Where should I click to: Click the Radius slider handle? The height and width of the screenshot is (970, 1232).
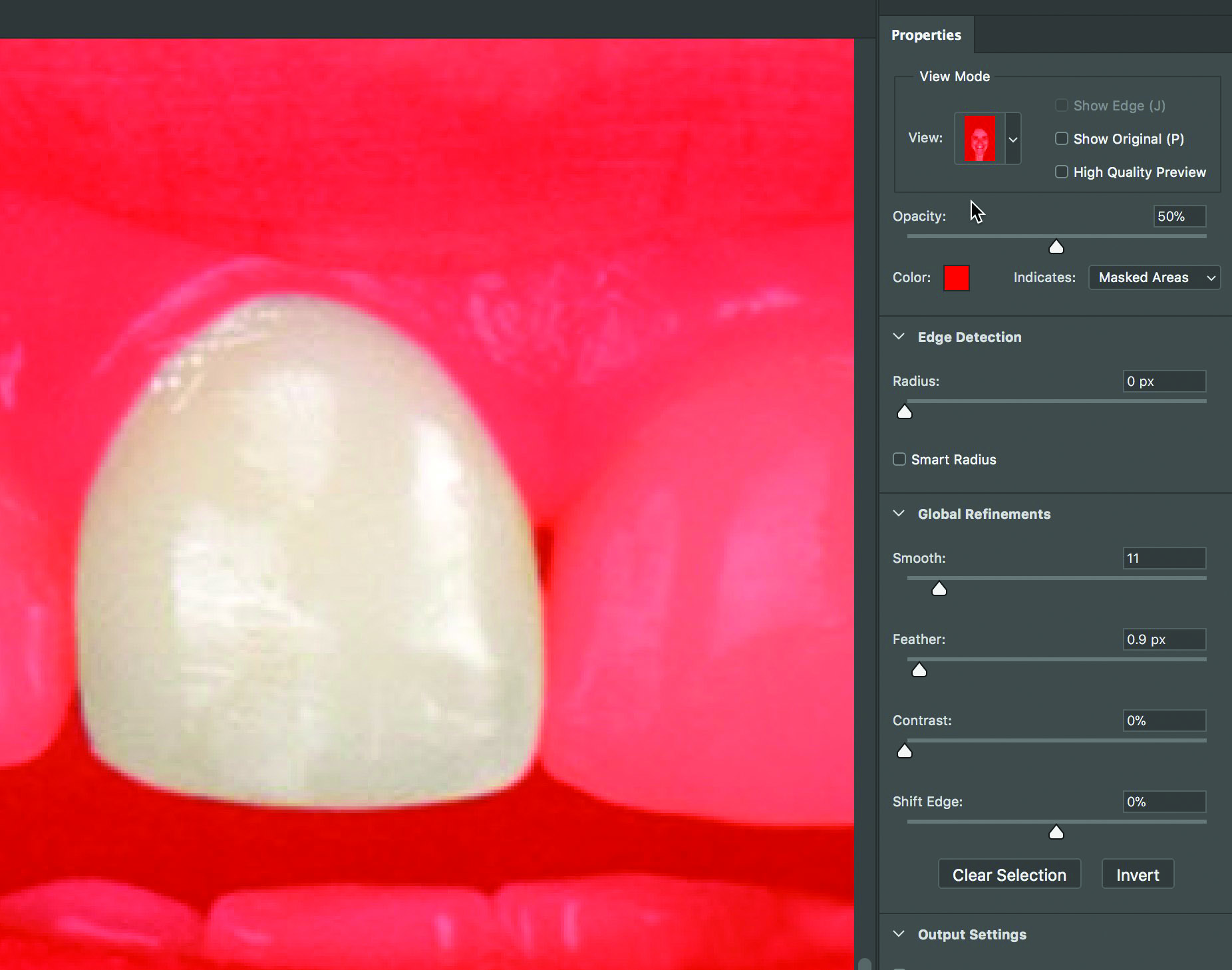[x=905, y=412]
